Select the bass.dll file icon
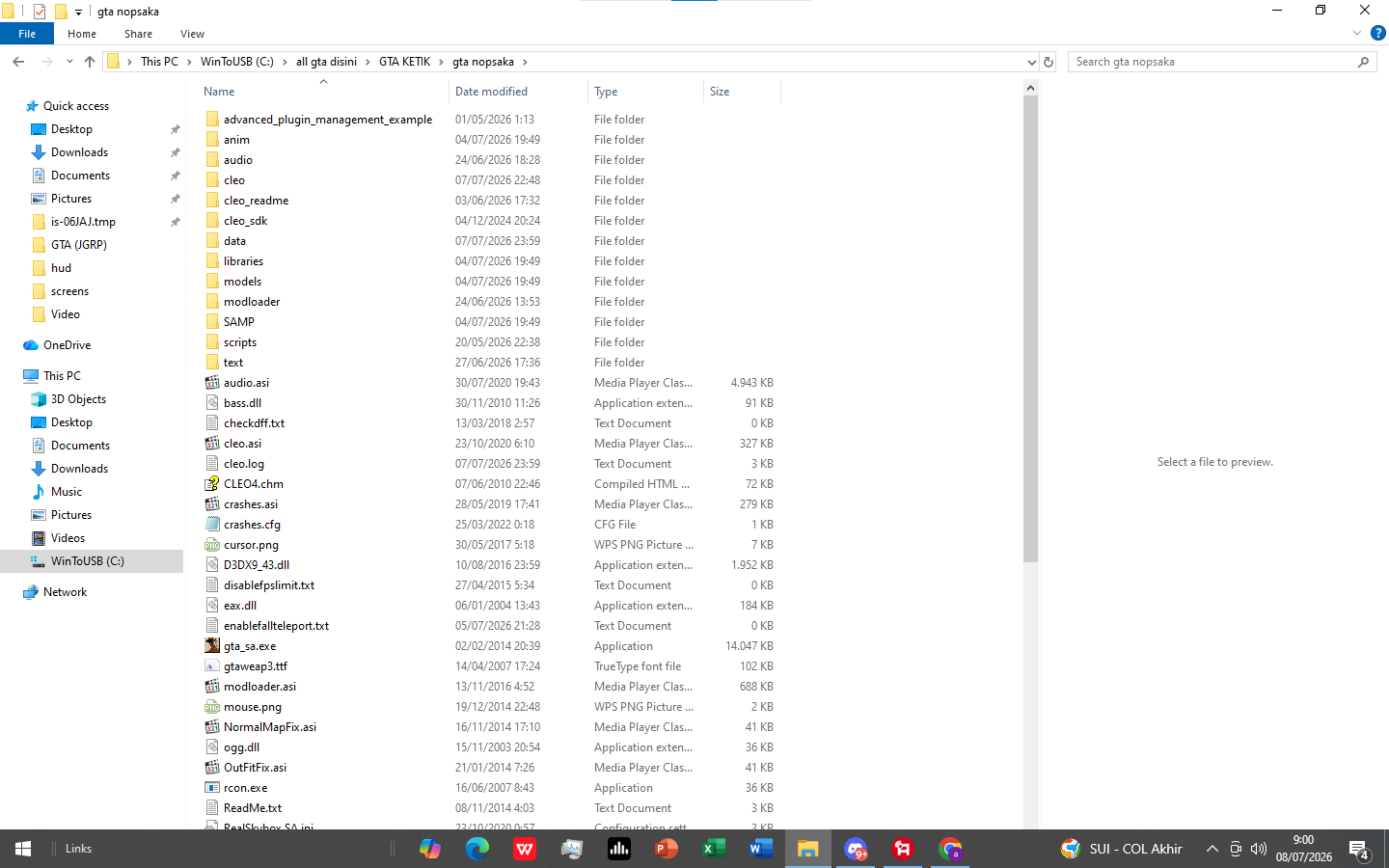 coord(212,403)
